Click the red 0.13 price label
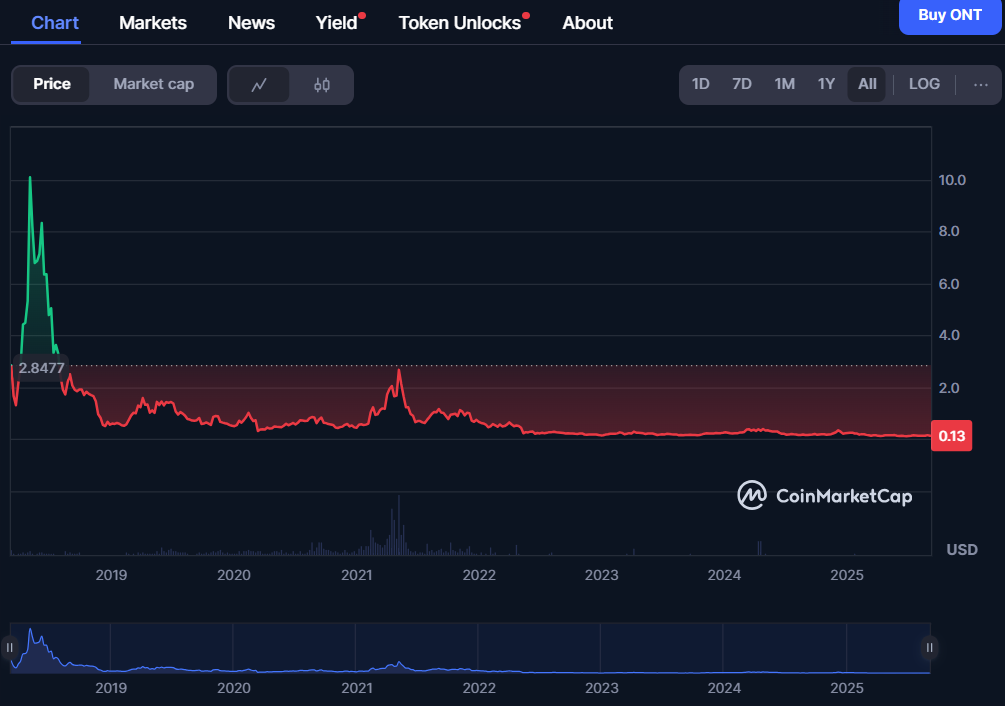The width and height of the screenshot is (1005, 706). click(951, 436)
